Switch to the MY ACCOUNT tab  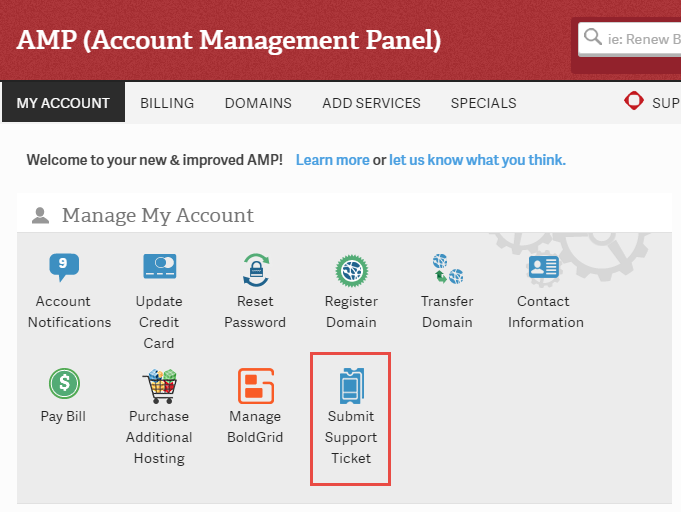[x=63, y=102]
